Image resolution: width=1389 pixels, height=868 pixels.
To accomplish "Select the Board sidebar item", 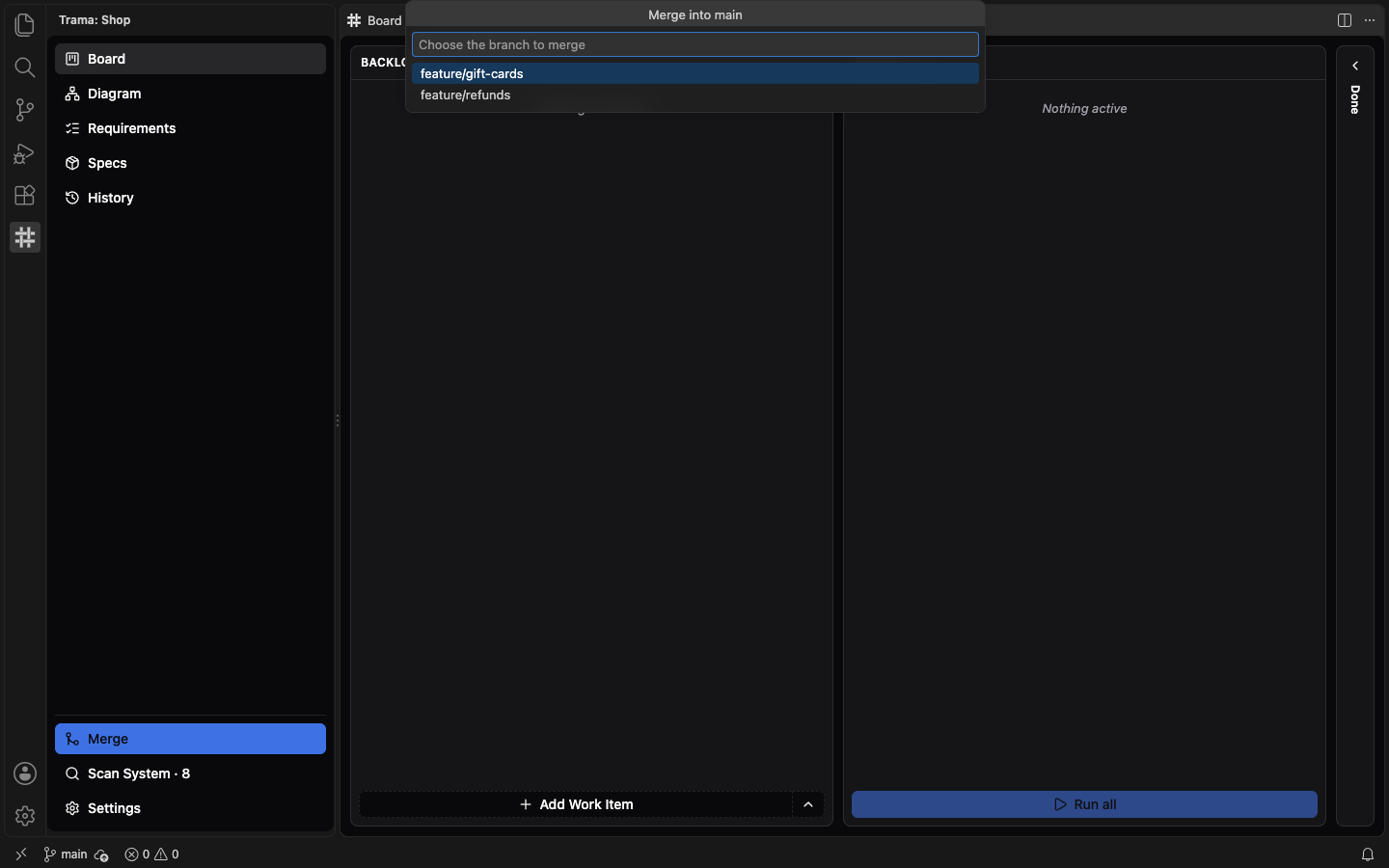I will pos(190,59).
